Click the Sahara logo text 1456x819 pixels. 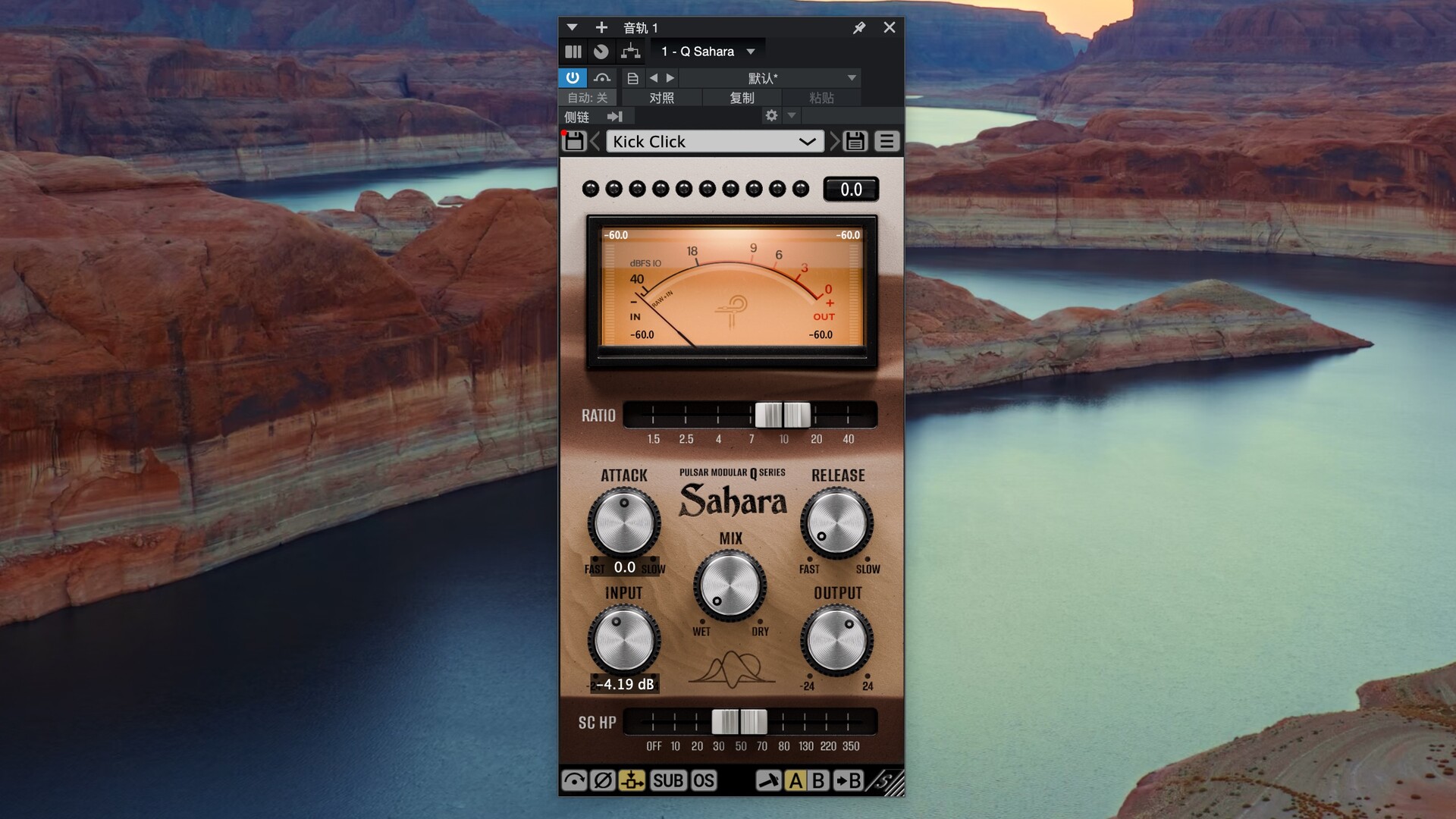pos(733,501)
